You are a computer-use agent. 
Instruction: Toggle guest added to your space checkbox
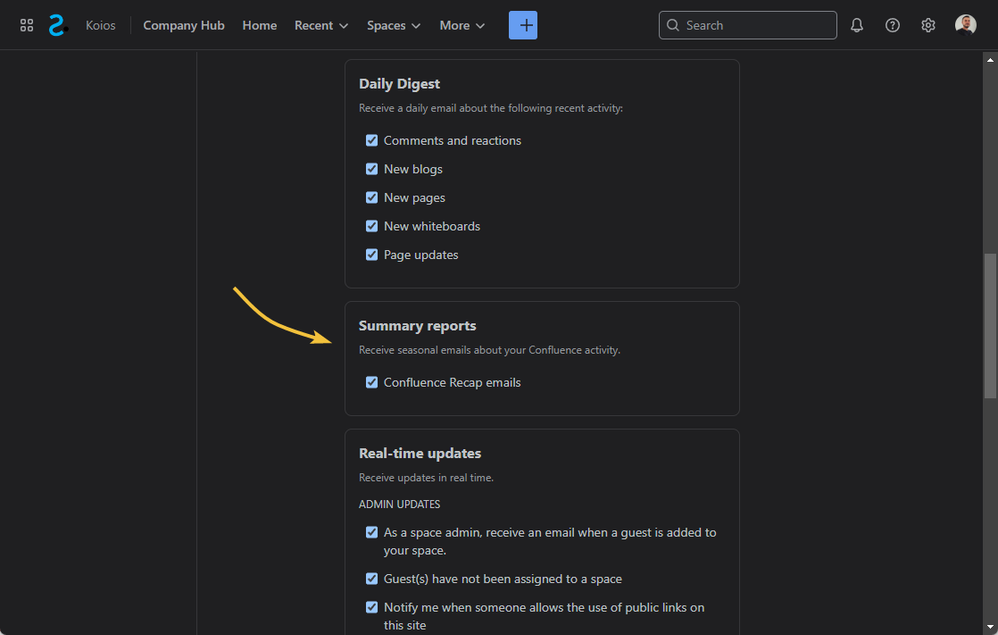tap(372, 533)
